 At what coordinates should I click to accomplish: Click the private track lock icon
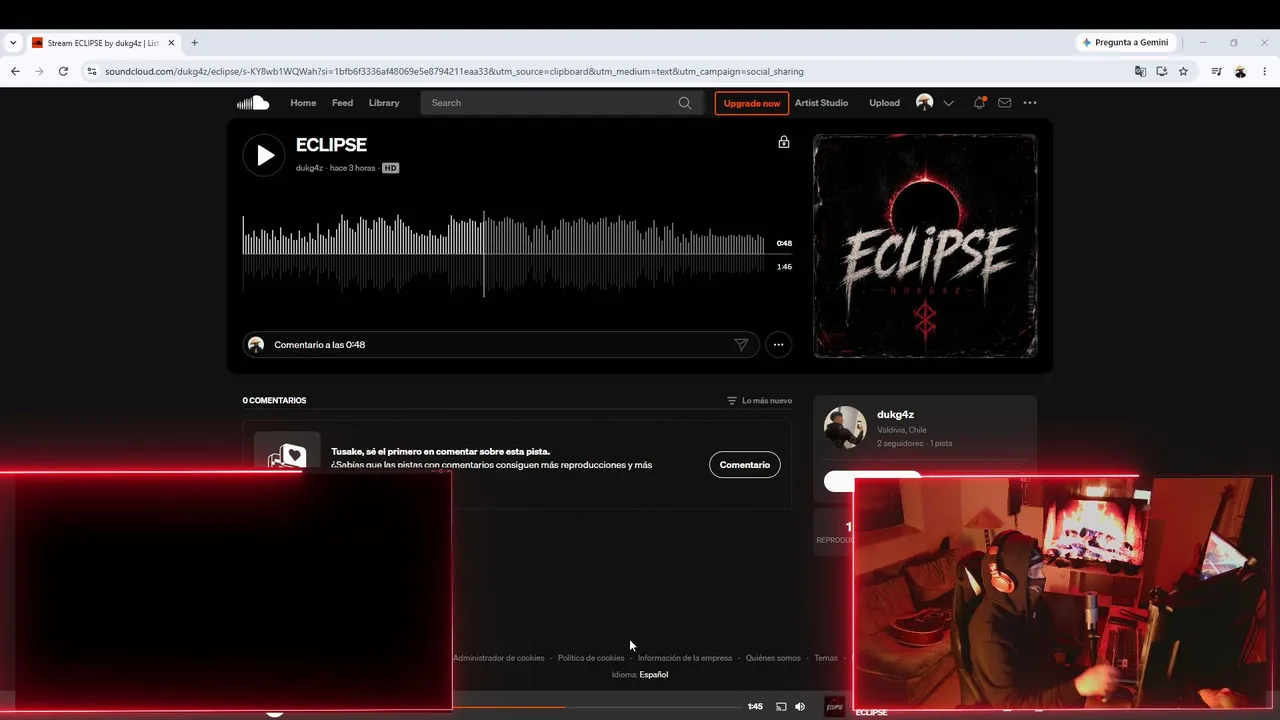[784, 142]
